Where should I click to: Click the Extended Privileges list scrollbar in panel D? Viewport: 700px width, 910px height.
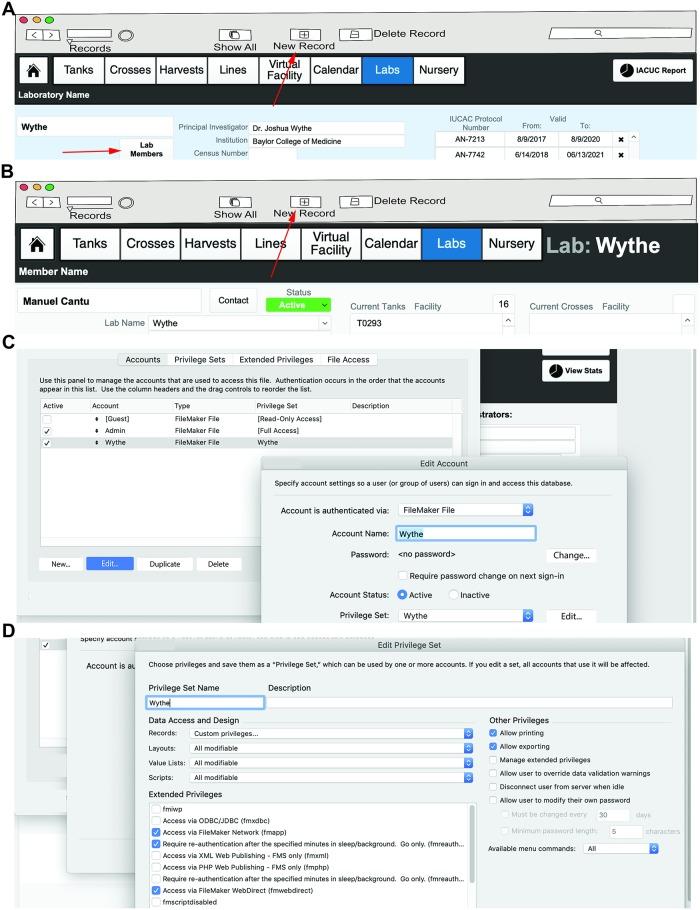tap(472, 844)
